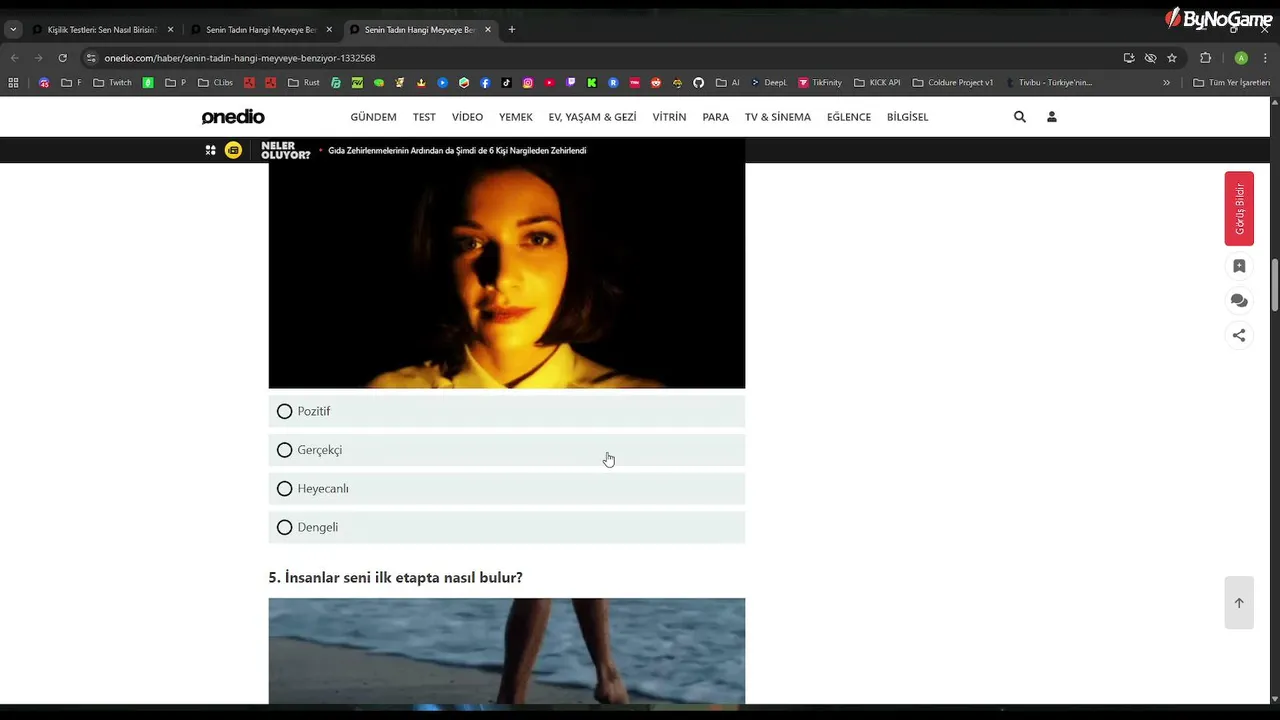Expand the KICK API bookmarks folder
The width and height of the screenshot is (1280, 720).
coord(878,83)
